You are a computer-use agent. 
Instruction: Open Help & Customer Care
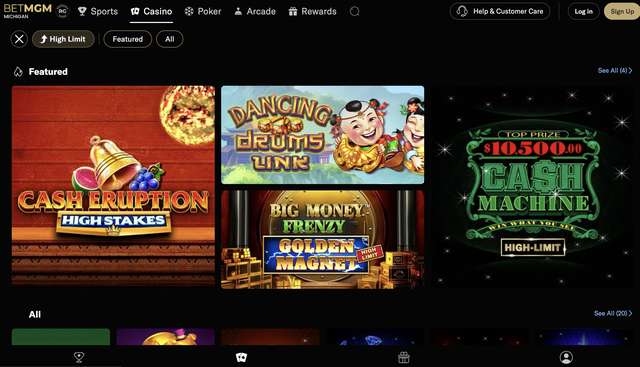[500, 11]
